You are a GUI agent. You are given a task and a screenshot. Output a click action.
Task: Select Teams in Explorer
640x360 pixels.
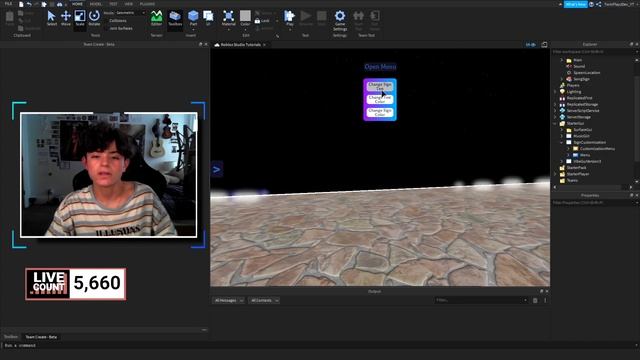572,180
